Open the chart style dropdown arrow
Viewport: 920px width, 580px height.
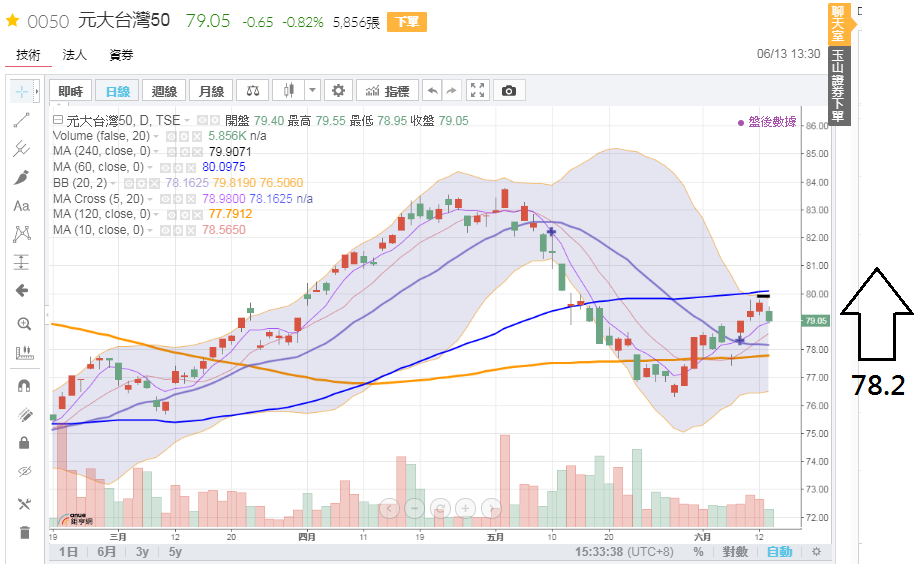pos(312,91)
